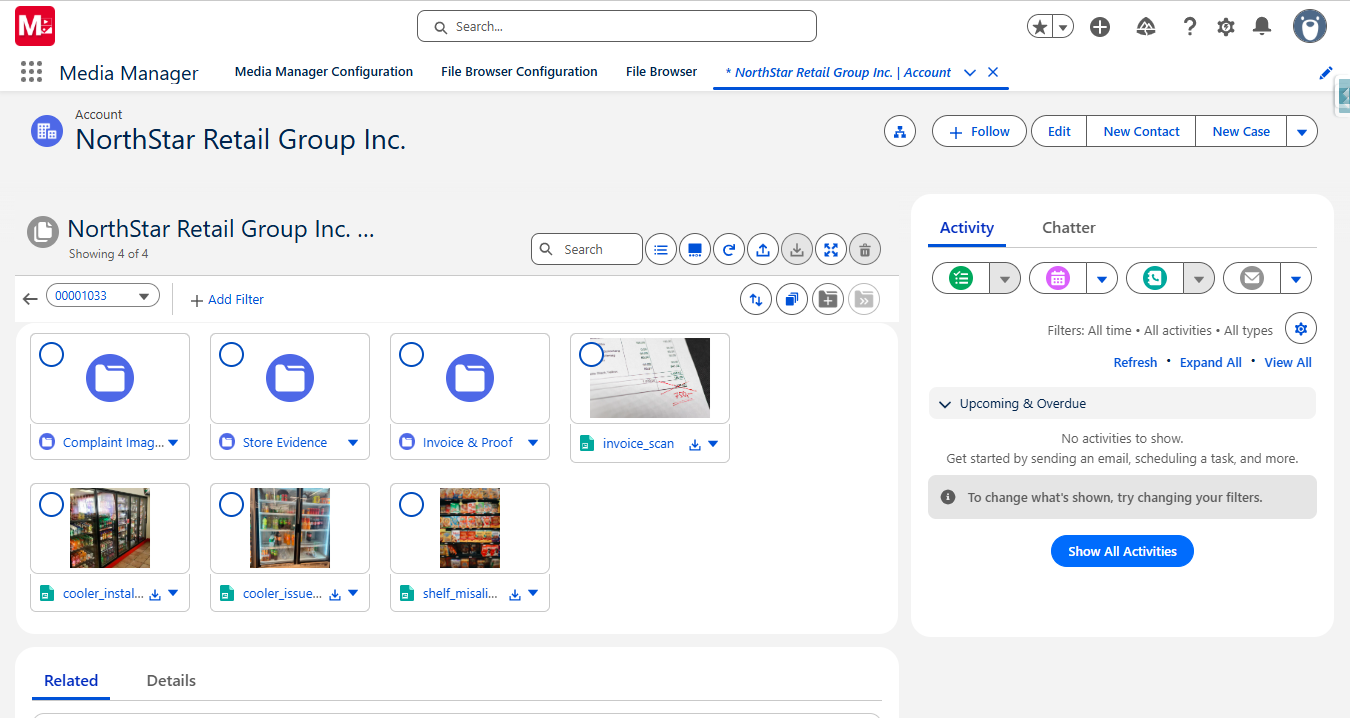Add this record to favorites star
The width and height of the screenshot is (1350, 718).
point(1040,27)
